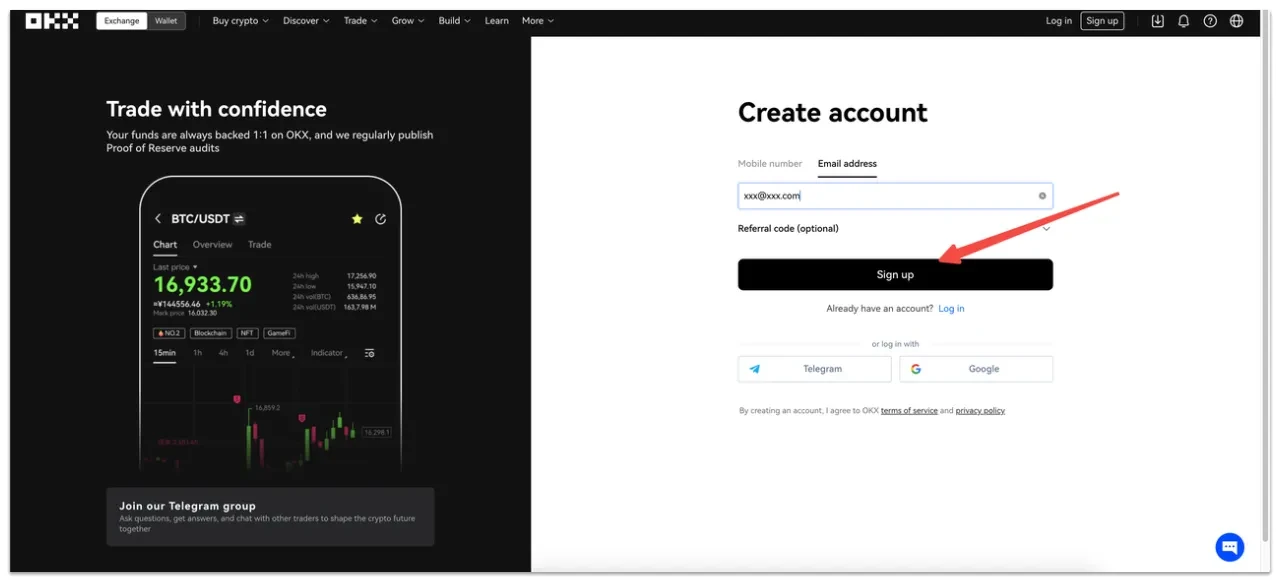Continue with Telegram
Viewport: 1280px width, 582px height.
814,369
